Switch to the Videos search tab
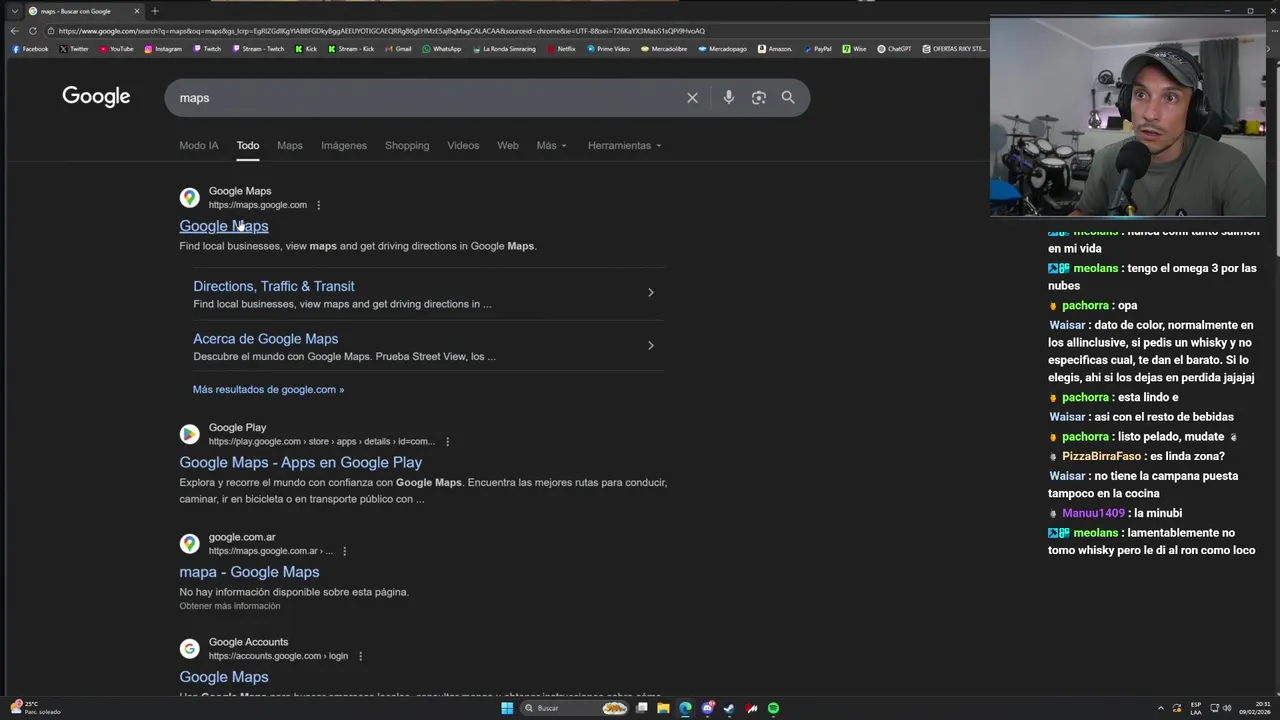The height and width of the screenshot is (720, 1280). coord(463,145)
